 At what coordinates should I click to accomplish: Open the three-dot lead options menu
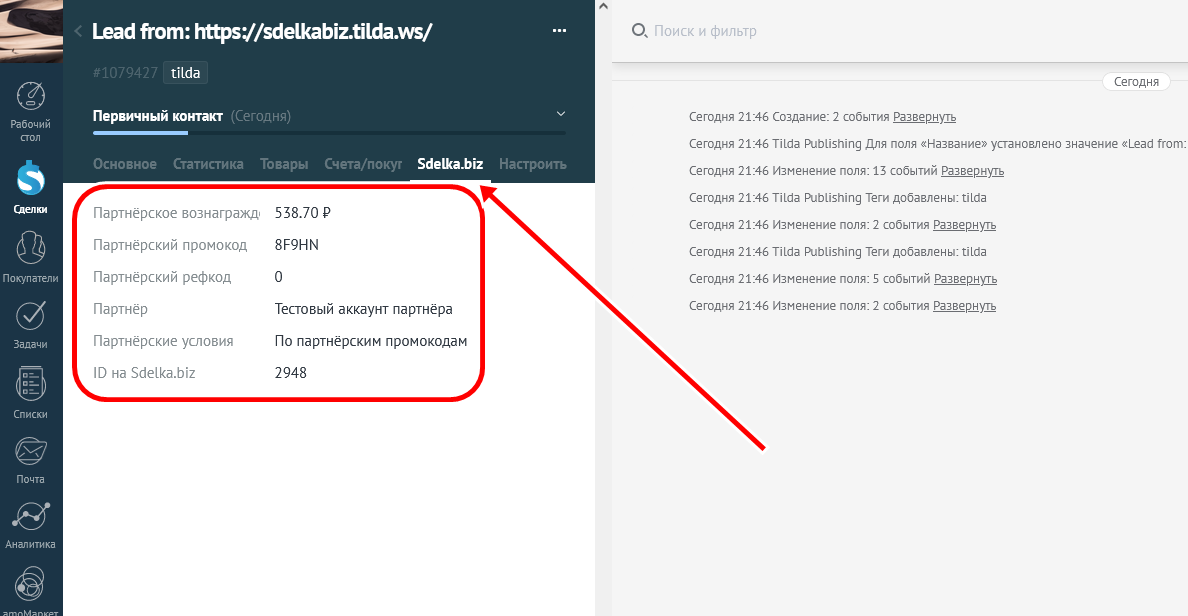pos(560,31)
